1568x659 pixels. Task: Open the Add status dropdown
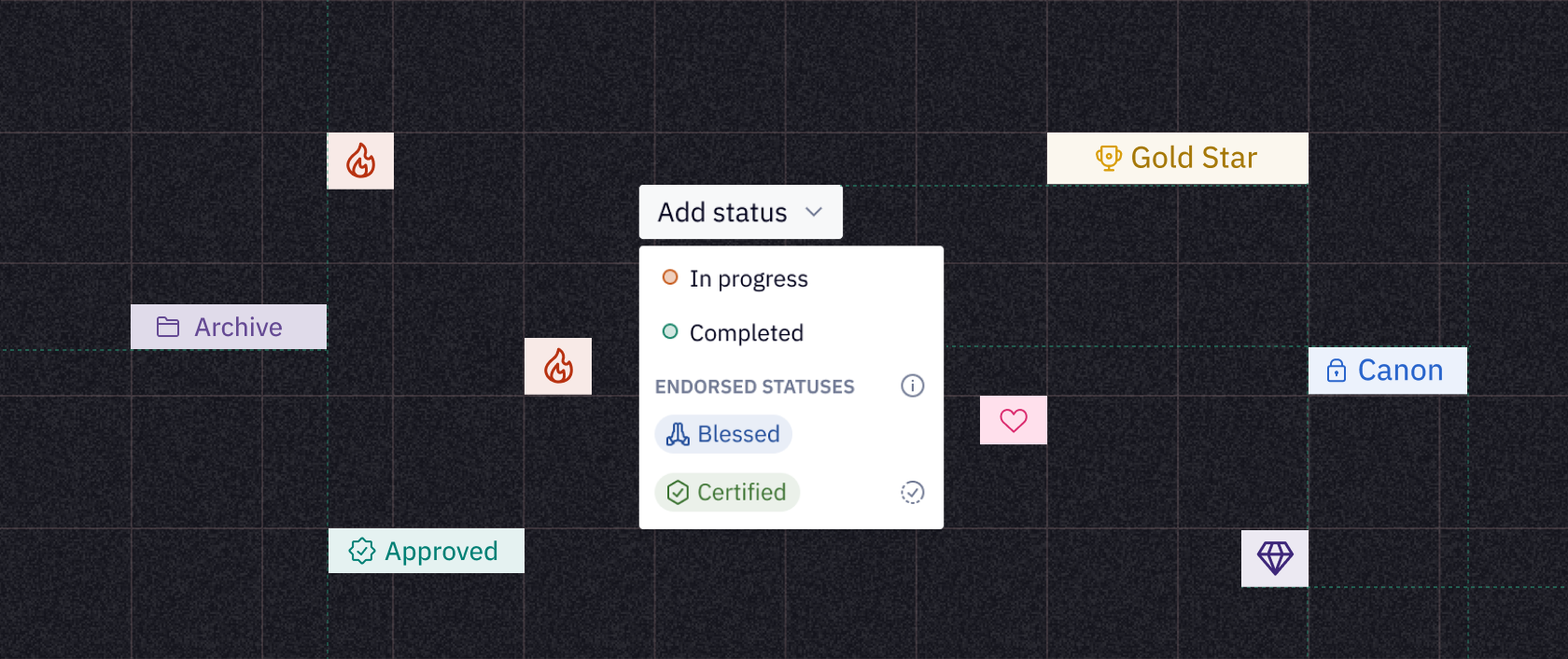click(740, 212)
